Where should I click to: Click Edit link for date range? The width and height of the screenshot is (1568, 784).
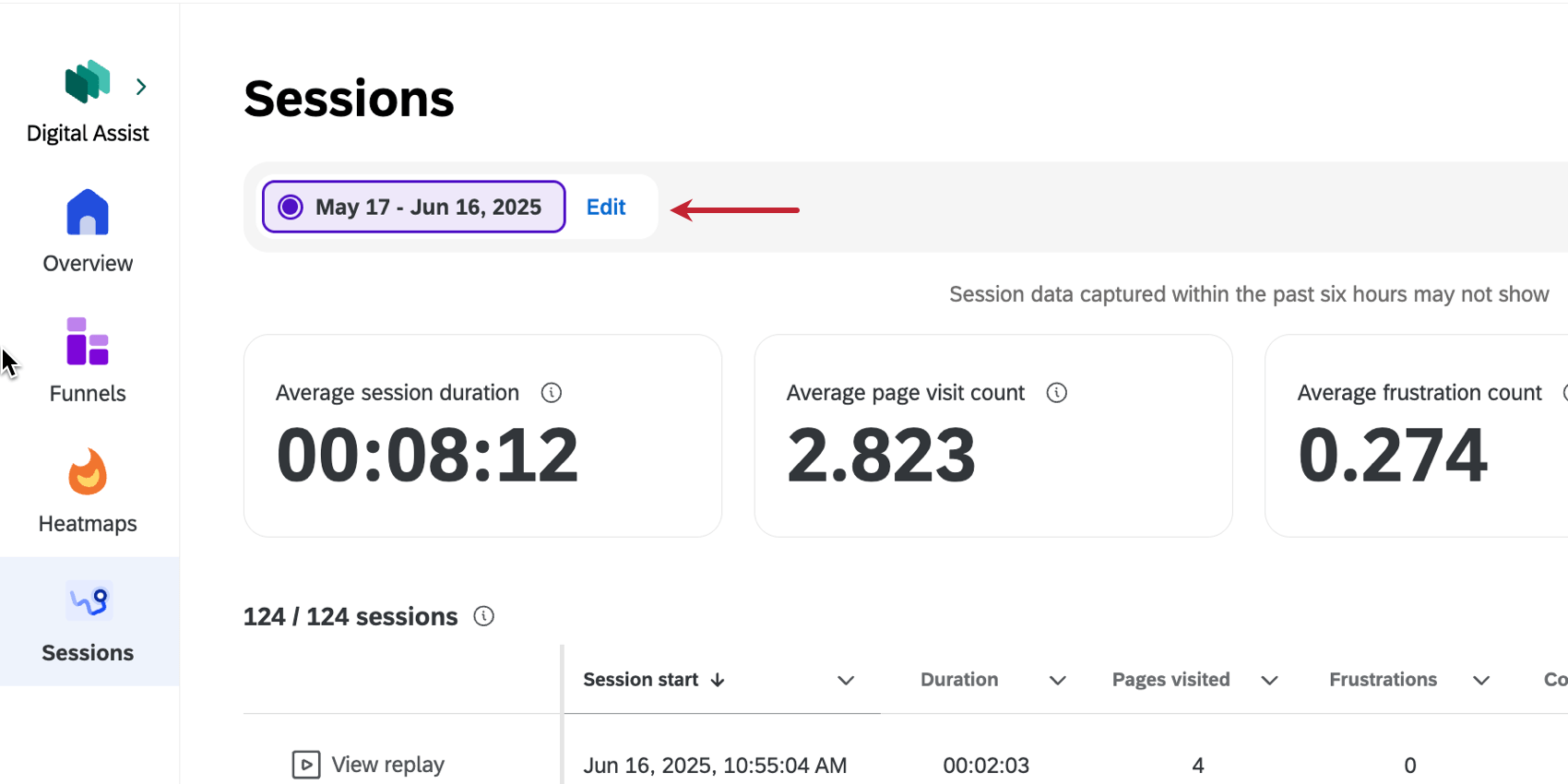(x=606, y=207)
